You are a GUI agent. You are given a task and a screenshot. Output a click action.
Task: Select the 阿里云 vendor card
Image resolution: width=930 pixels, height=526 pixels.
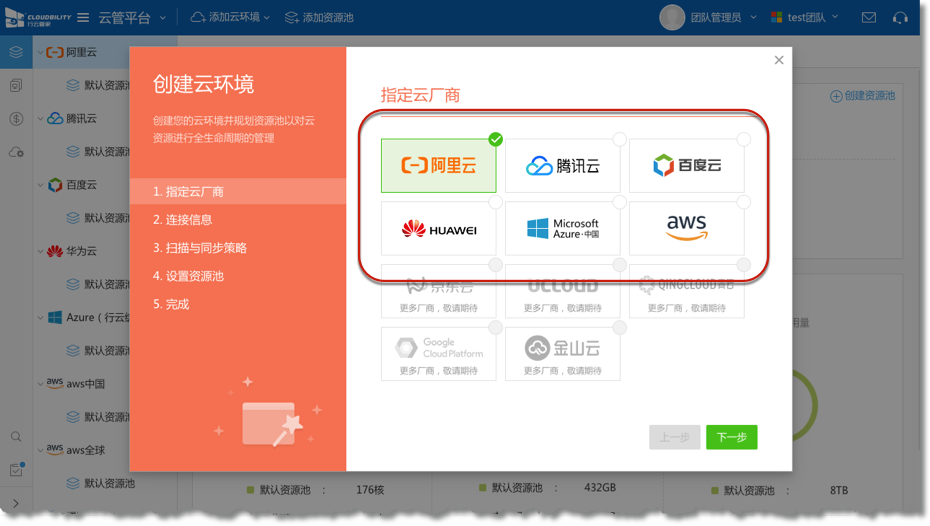click(438, 165)
